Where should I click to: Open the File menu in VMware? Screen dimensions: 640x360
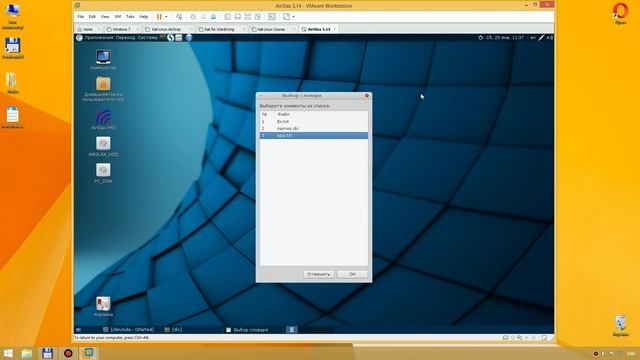pyautogui.click(x=80, y=17)
